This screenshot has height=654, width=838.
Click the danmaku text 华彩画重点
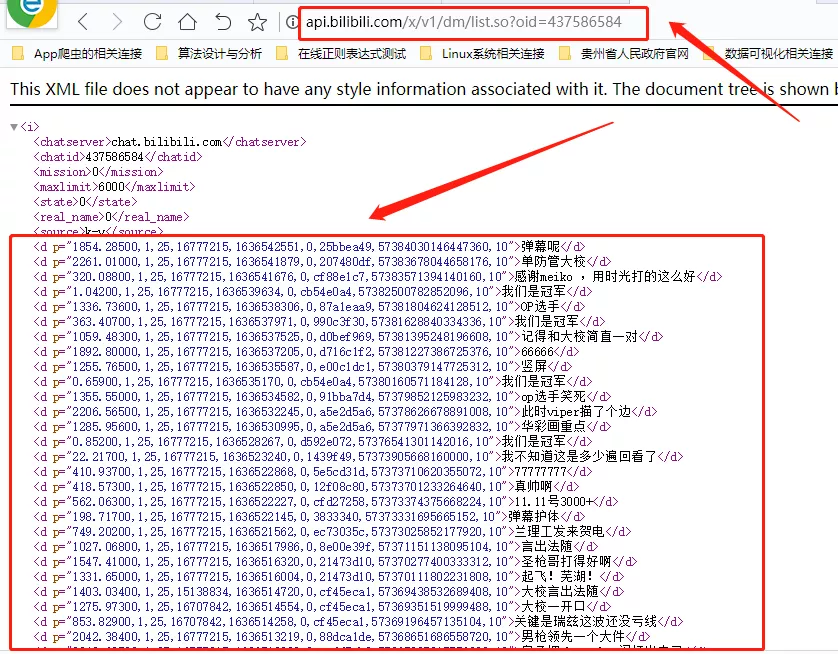pos(553,426)
